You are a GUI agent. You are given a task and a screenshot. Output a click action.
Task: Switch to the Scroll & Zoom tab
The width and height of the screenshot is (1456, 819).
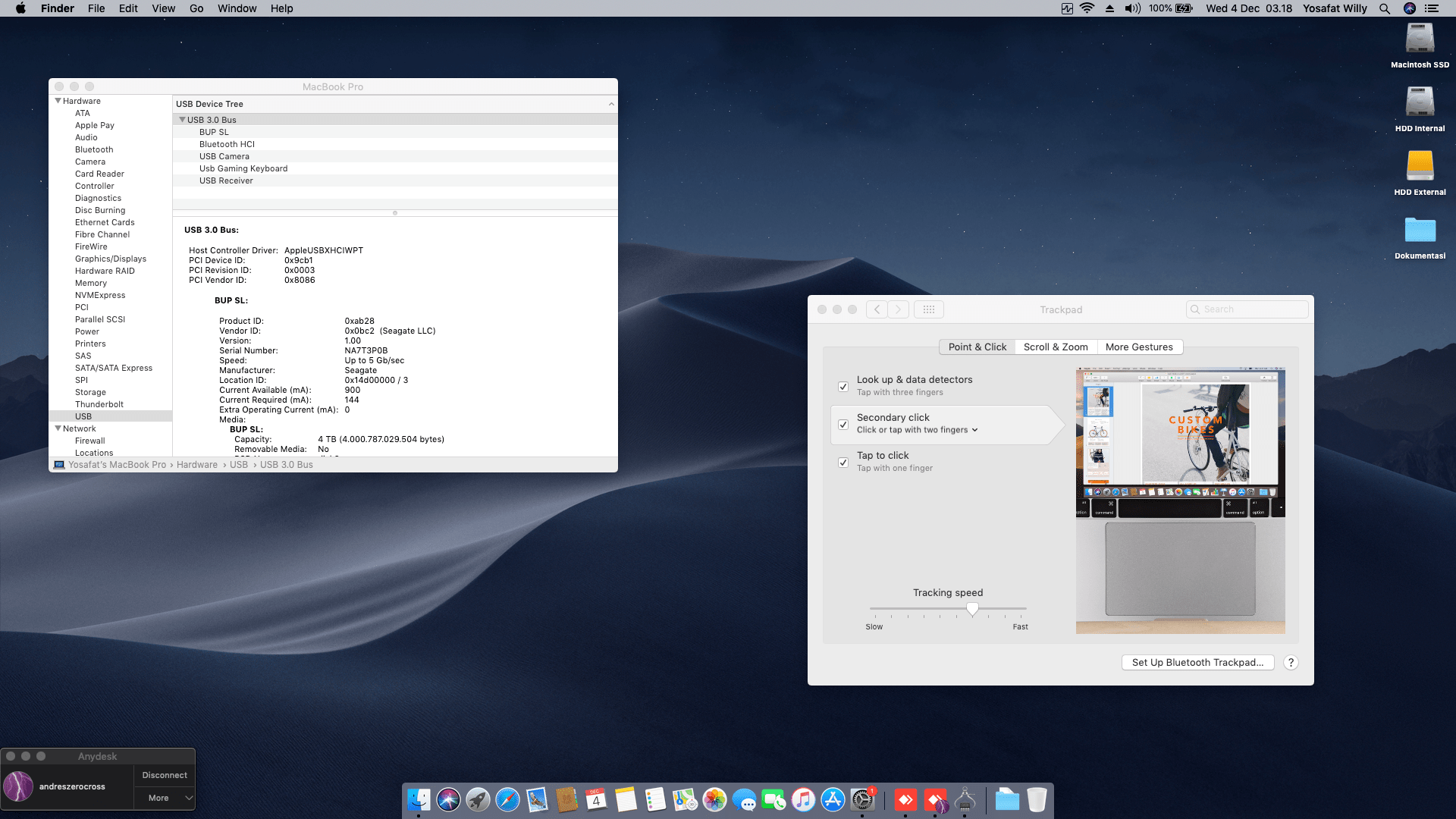point(1056,347)
